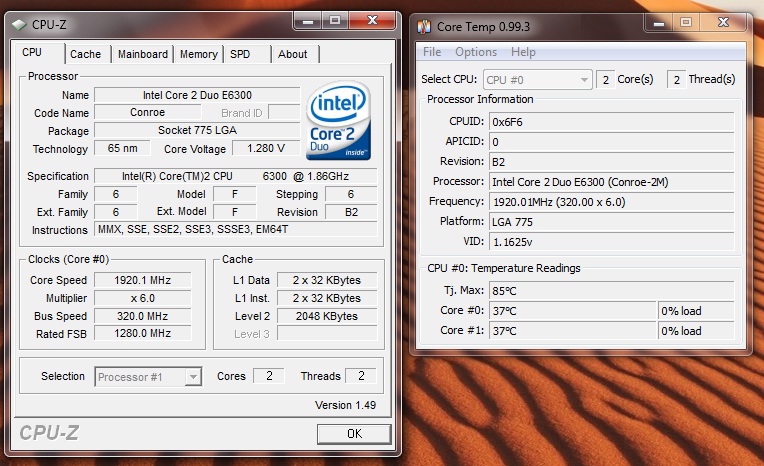
Task: Click the Bus Speed value 320.0 MHz
Action: 143,316
